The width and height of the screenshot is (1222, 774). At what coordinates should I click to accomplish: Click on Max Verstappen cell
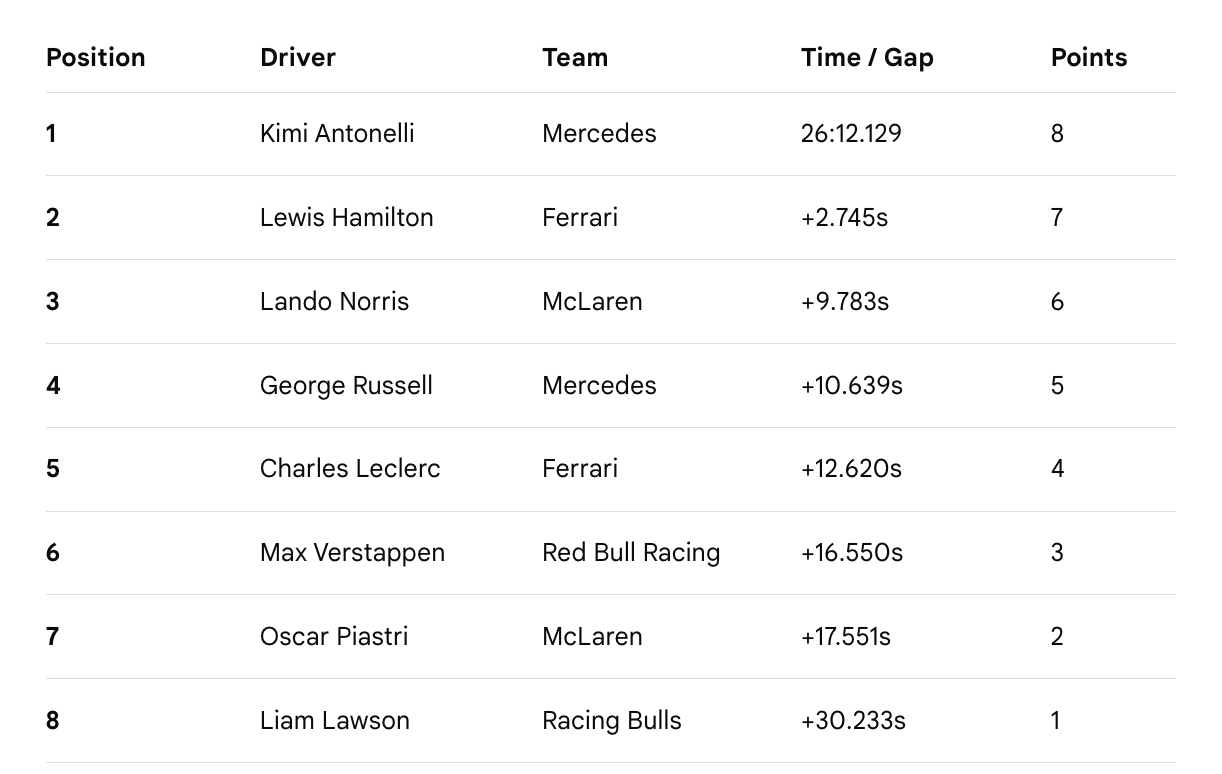point(352,553)
